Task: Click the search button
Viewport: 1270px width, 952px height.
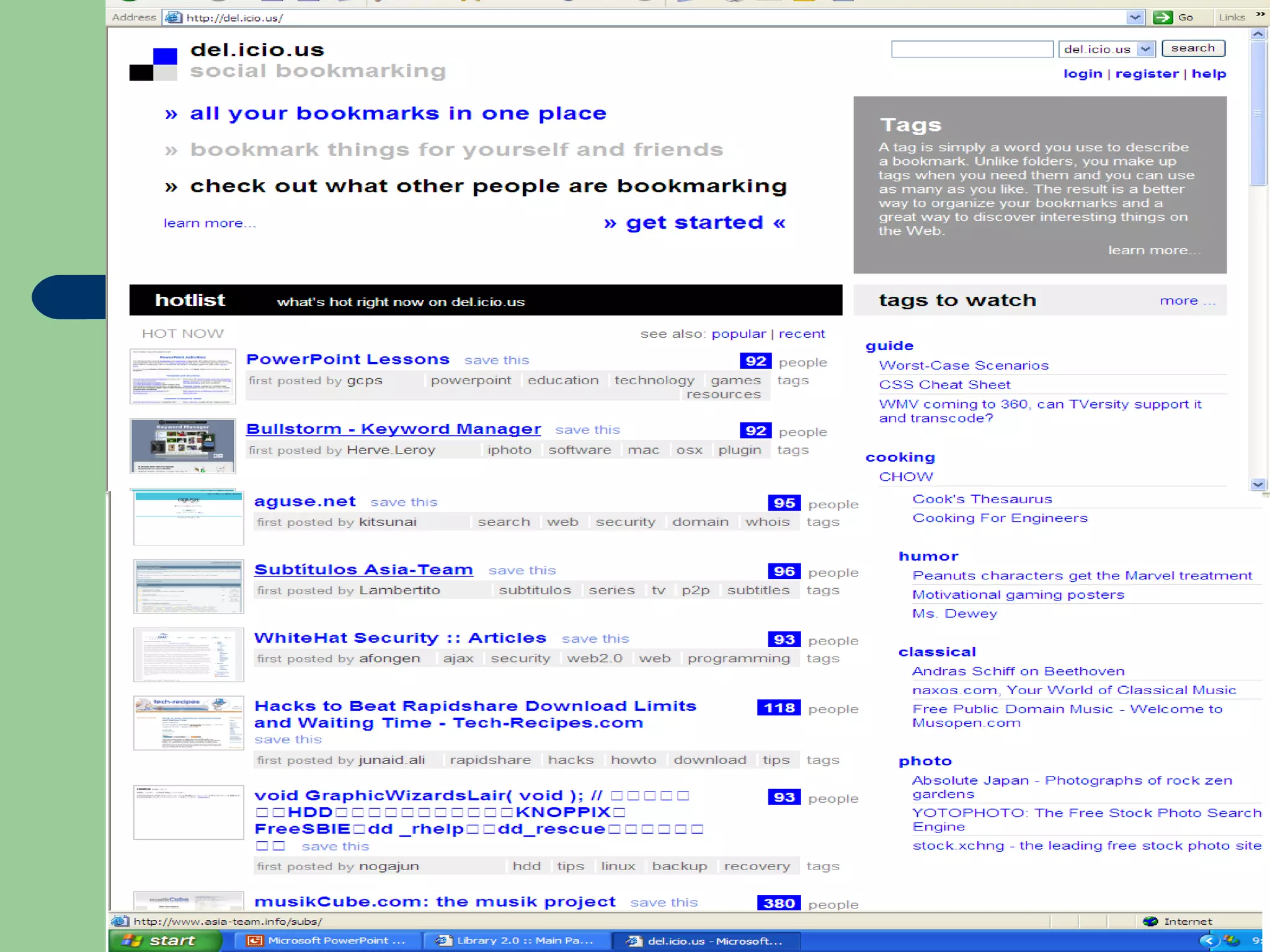Action: (1192, 48)
